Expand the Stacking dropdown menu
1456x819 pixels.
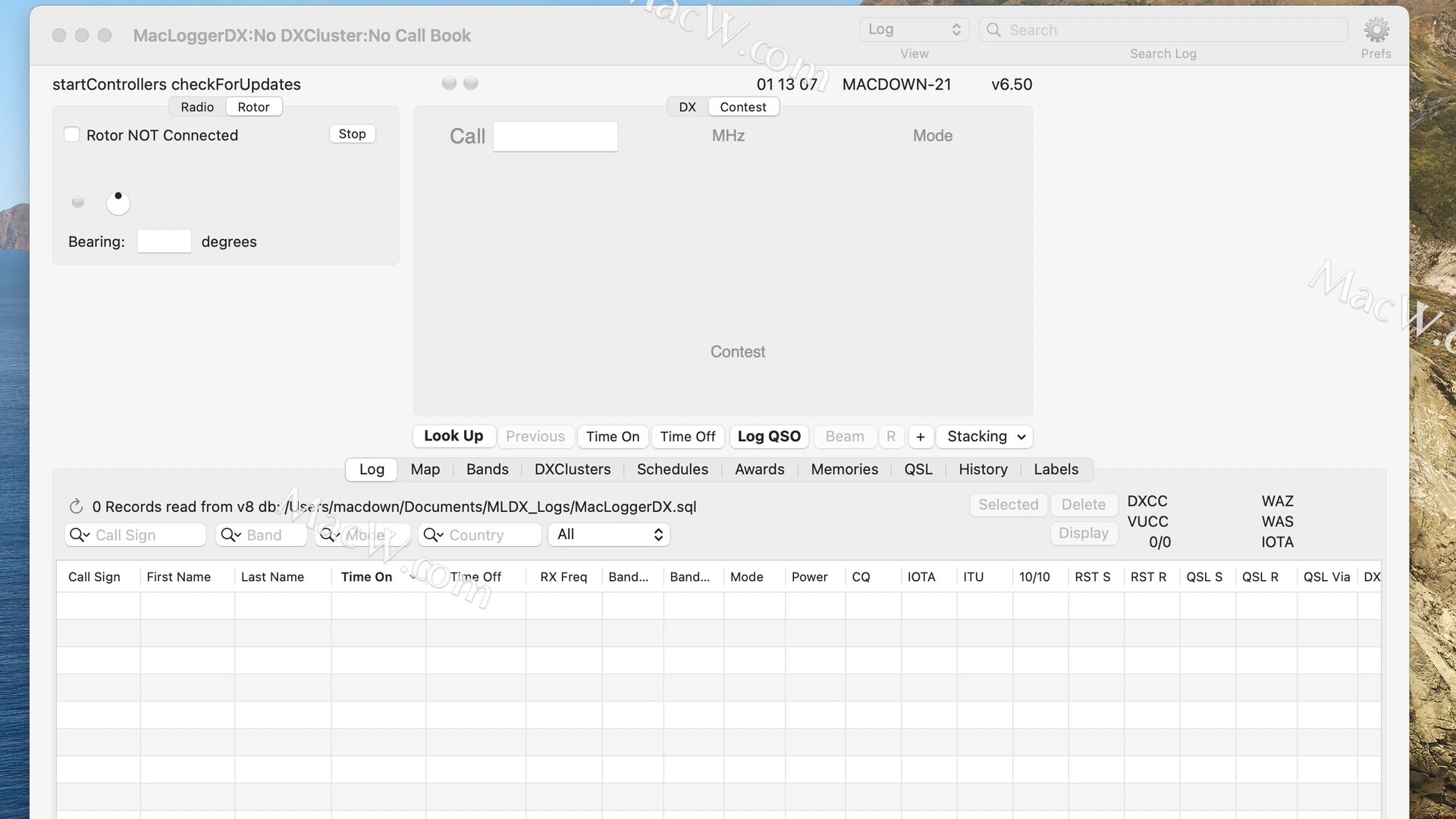tap(984, 437)
